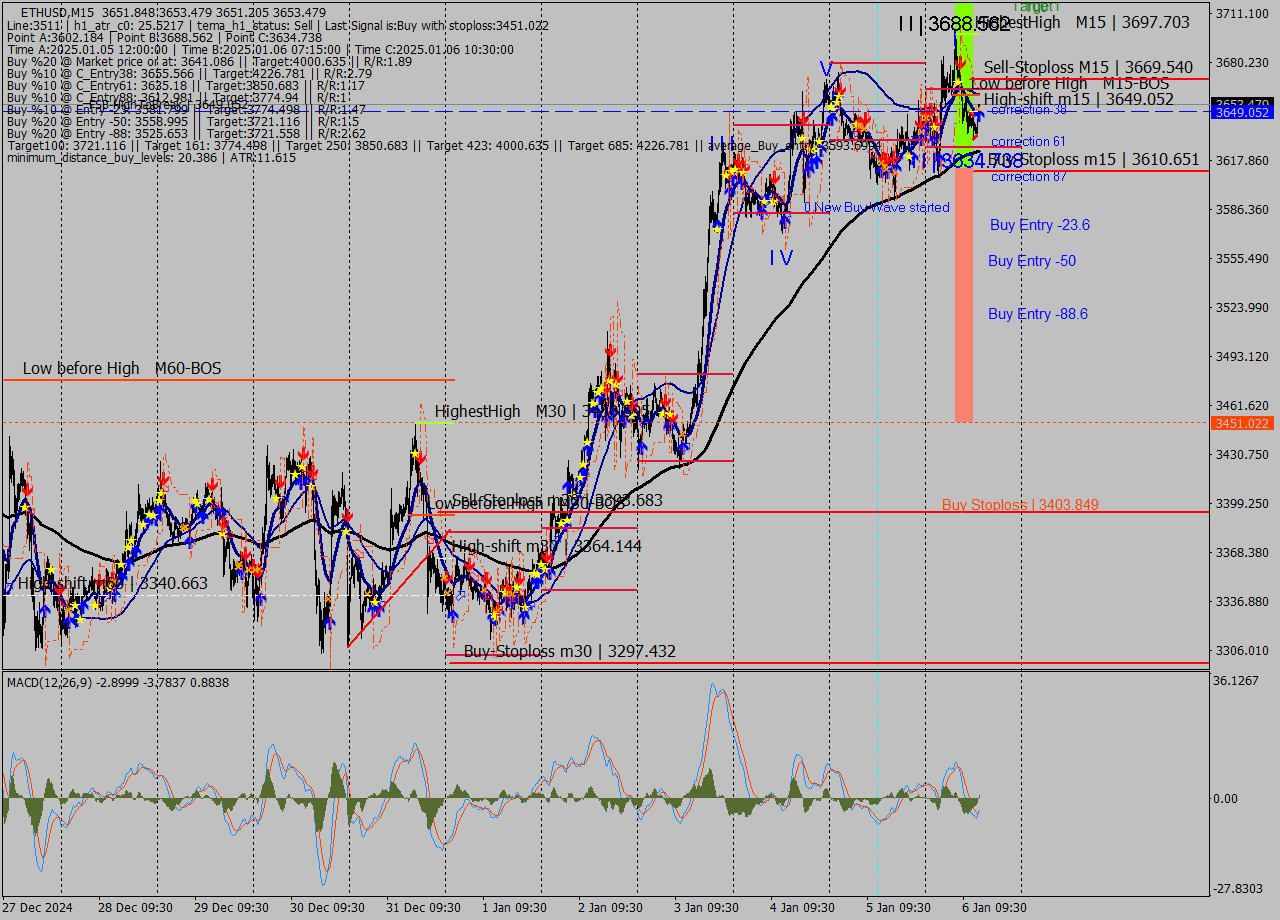Screen dimensions: 1280x920
Task: Select the 'Buy %10 @ C_Entry38: 3655.566' line
Action: point(189,73)
